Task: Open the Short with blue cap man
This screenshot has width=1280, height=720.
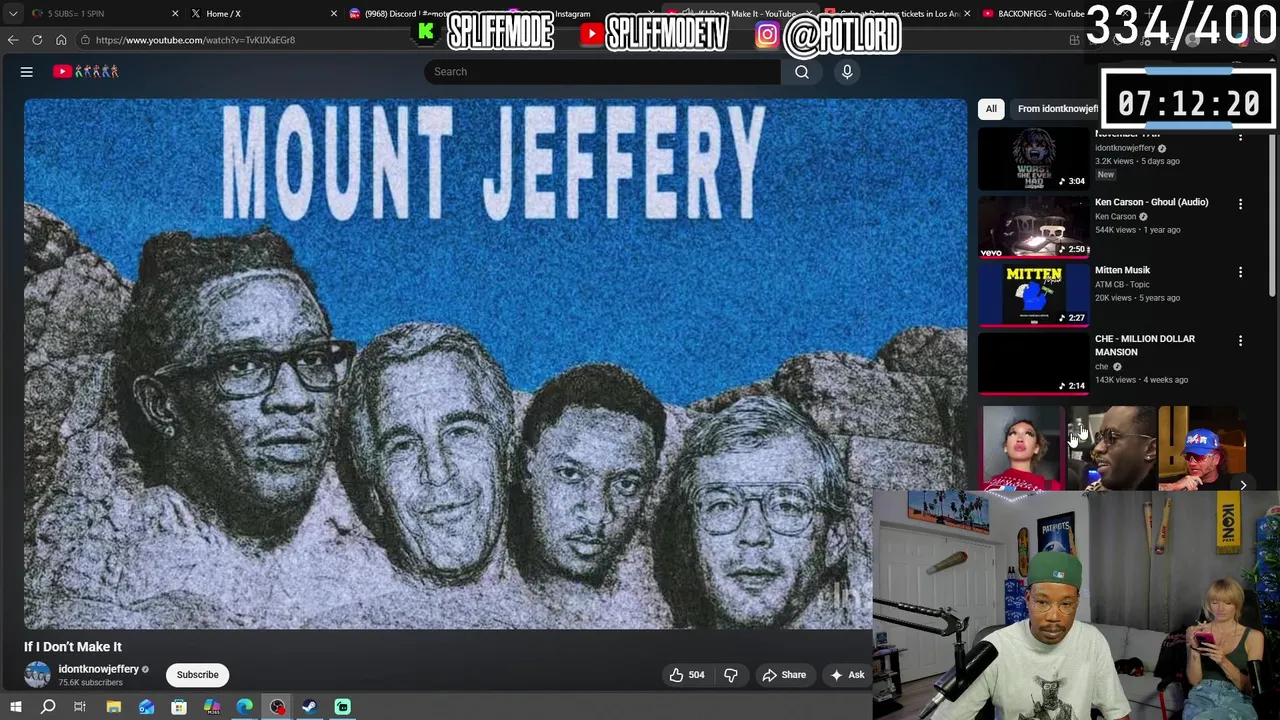Action: coord(1202,448)
